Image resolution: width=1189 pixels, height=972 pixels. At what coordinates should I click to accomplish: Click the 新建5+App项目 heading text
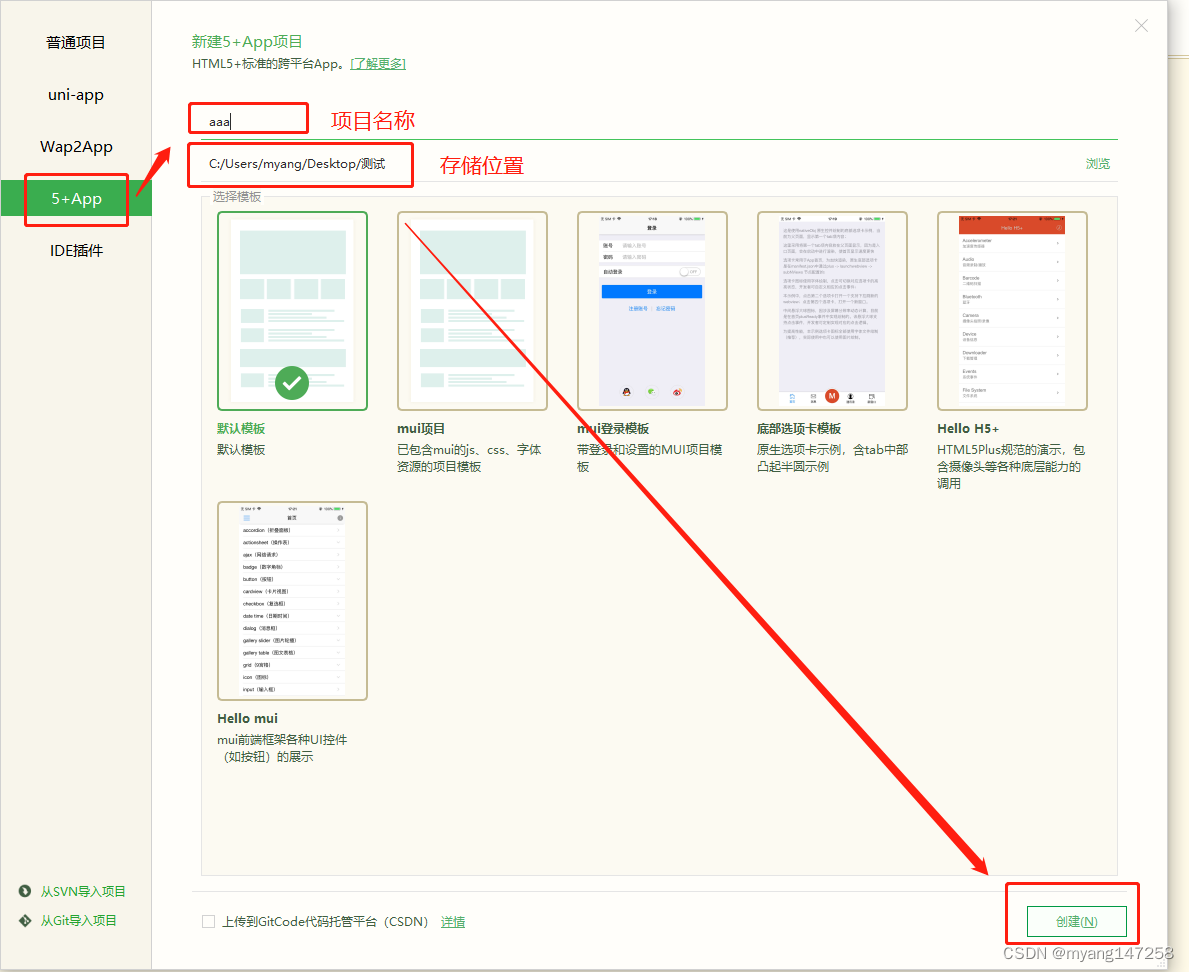247,42
